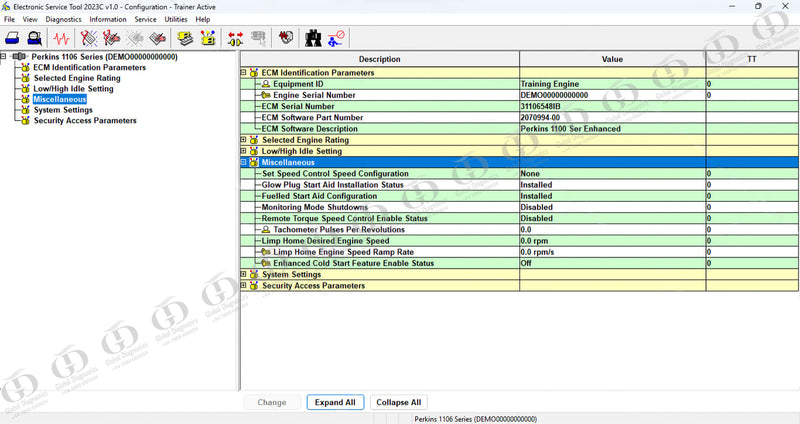Click the Print toolbar icon
Viewport: 800px width, 424px height.
12,38
